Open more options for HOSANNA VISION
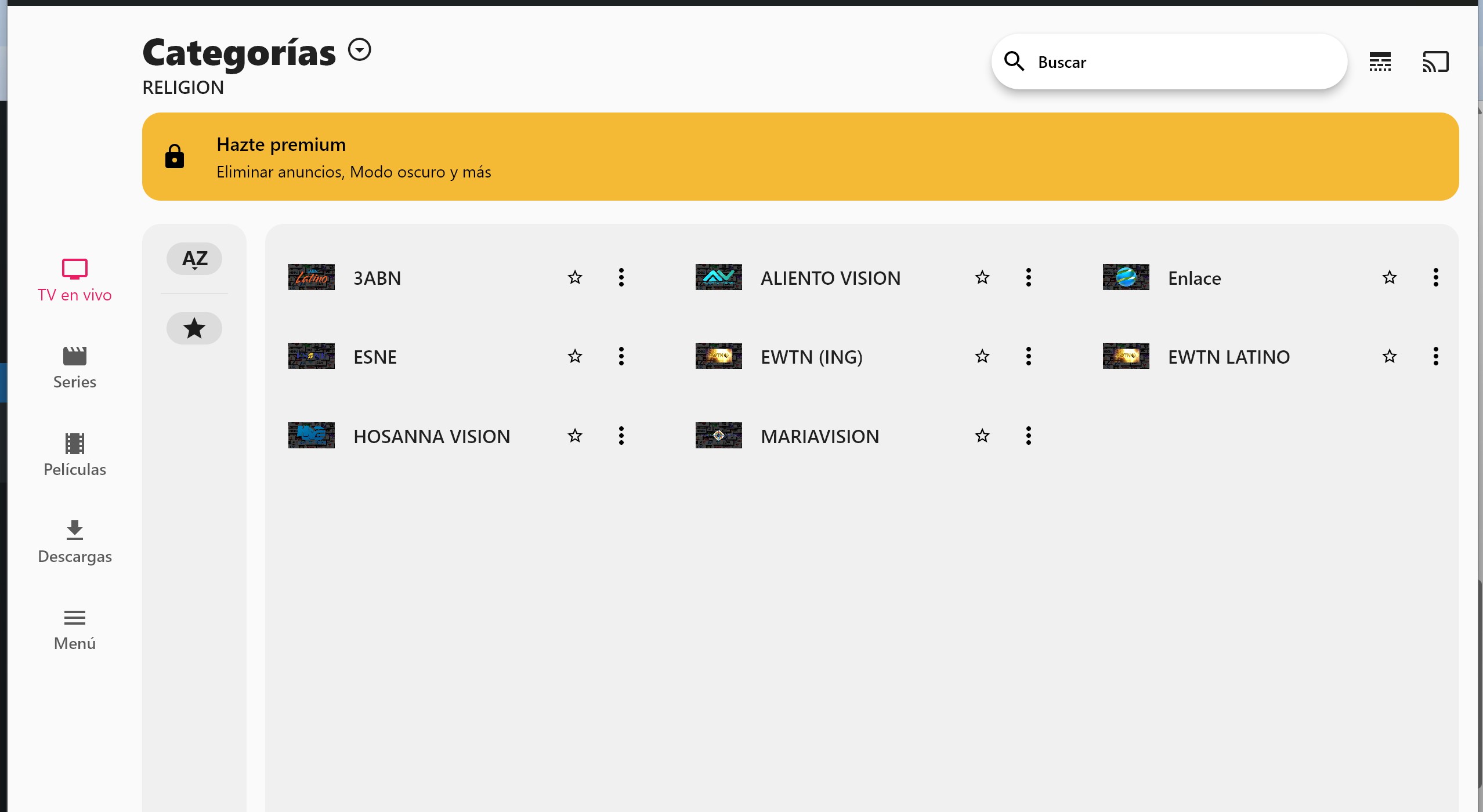The image size is (1483, 812). pyautogui.click(x=621, y=436)
